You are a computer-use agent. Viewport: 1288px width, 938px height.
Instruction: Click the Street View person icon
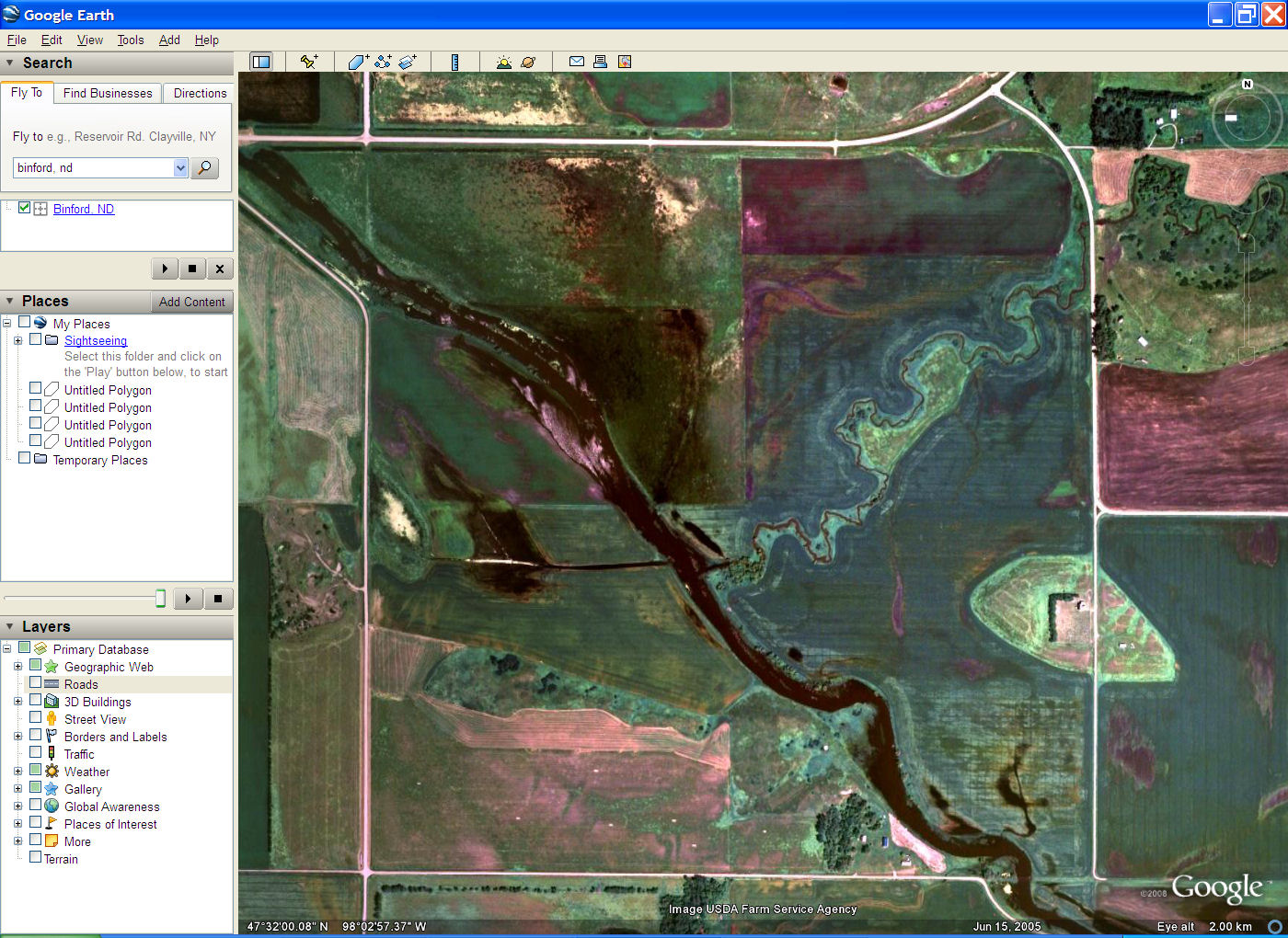52,719
